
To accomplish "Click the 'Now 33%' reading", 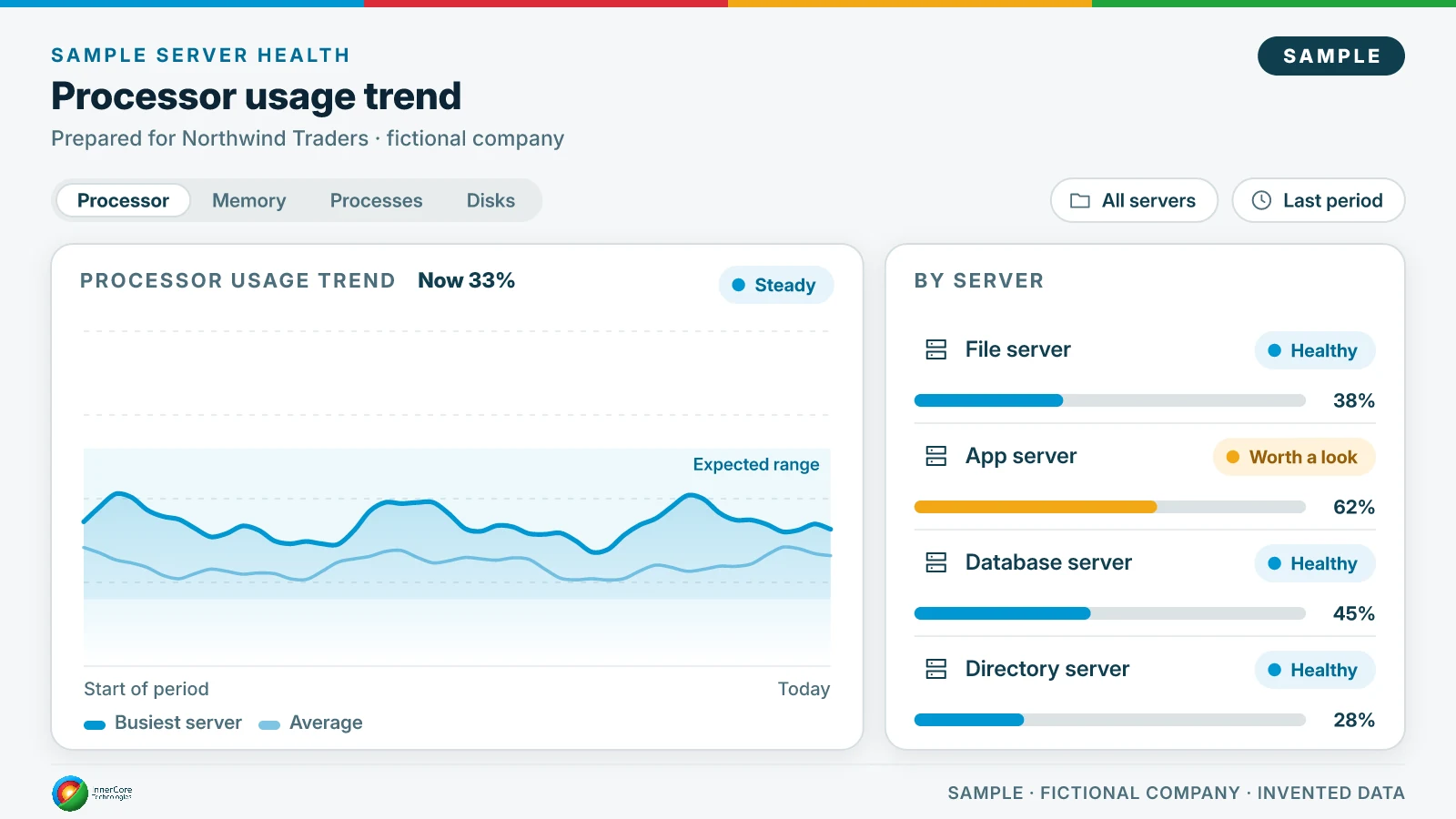I will (x=466, y=280).
